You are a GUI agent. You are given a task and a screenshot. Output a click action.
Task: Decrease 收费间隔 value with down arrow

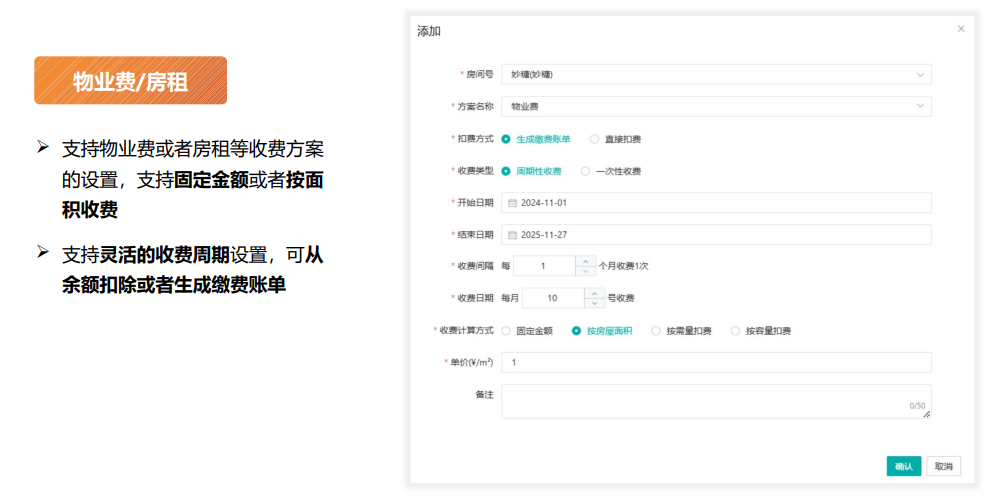click(585, 271)
